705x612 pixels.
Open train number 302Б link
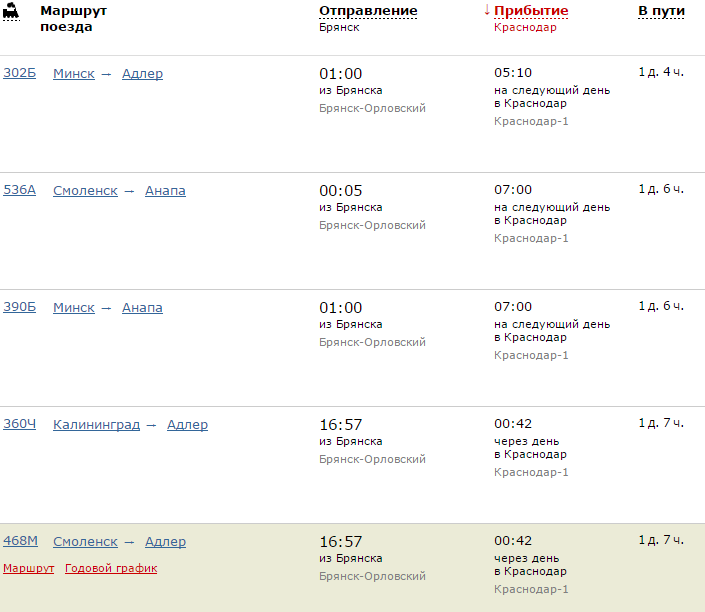coord(19,74)
